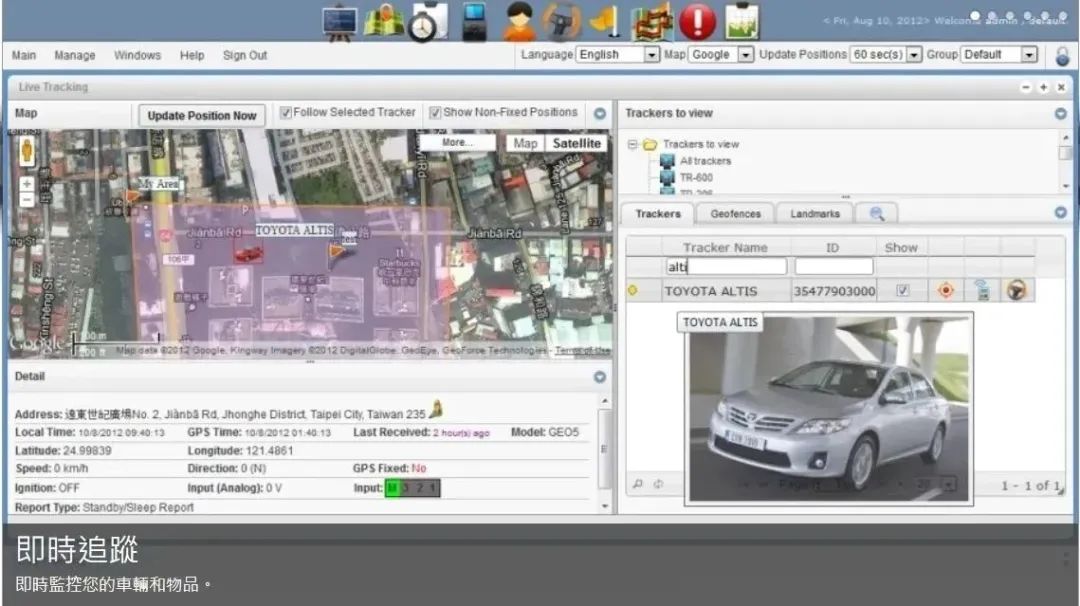Select TR-600 in the tracker tree
1080x606 pixels.
pos(696,177)
